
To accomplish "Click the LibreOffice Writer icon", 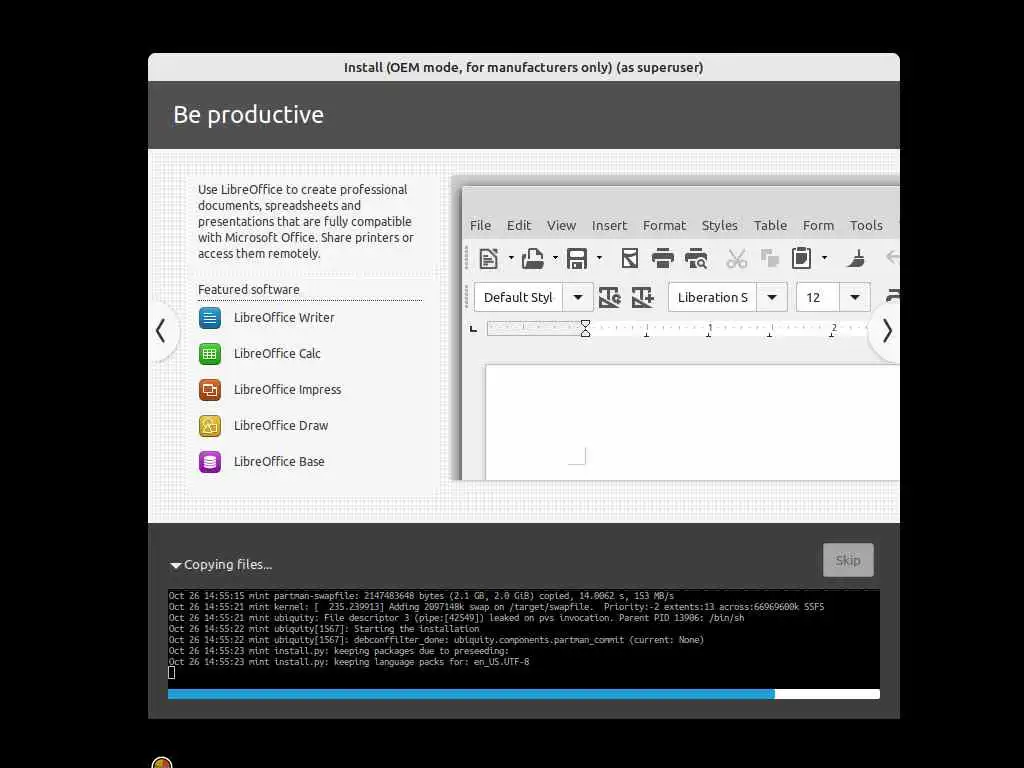I will click(210, 318).
